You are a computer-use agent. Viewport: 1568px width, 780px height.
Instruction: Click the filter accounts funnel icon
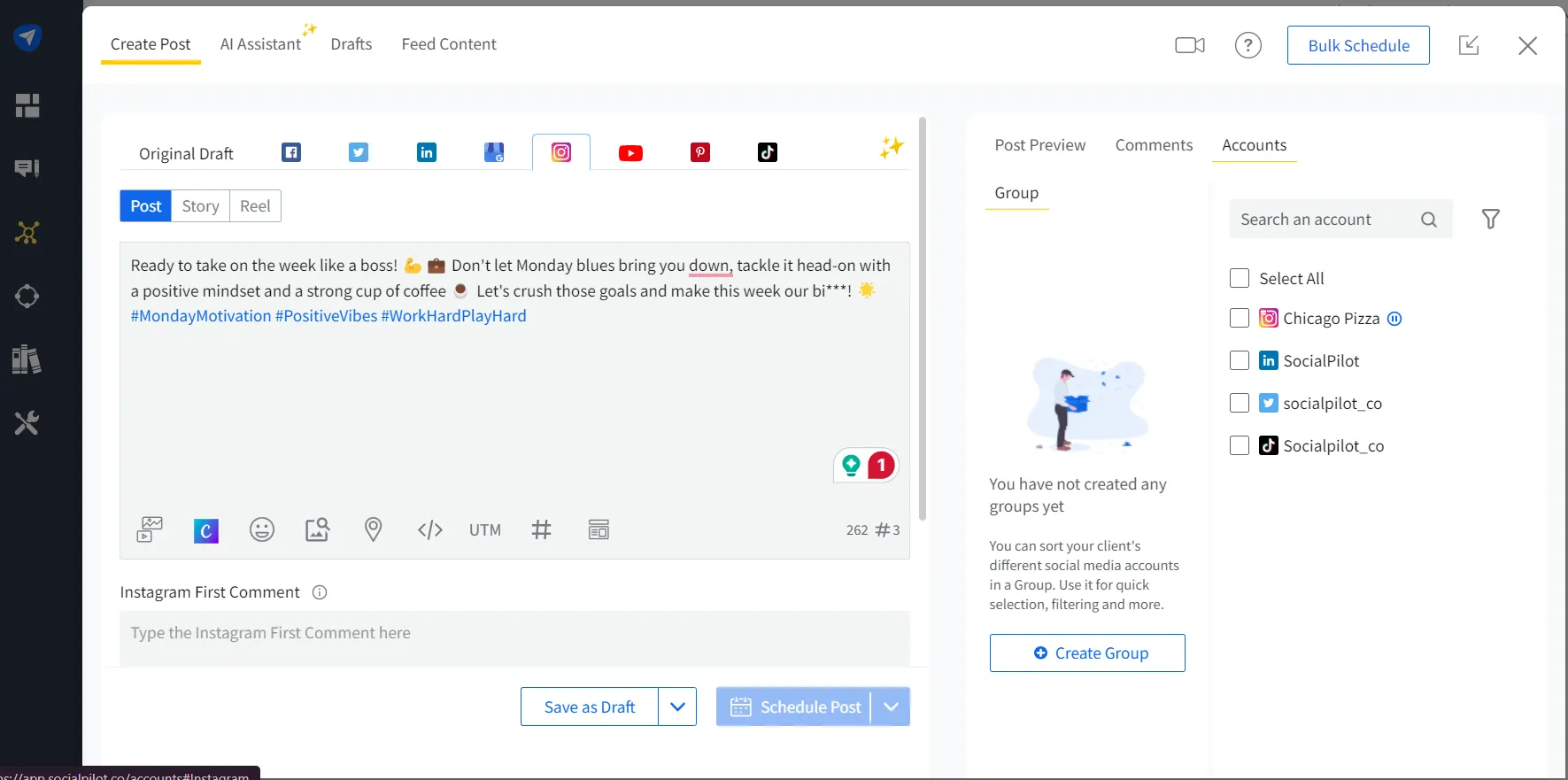[x=1490, y=219]
